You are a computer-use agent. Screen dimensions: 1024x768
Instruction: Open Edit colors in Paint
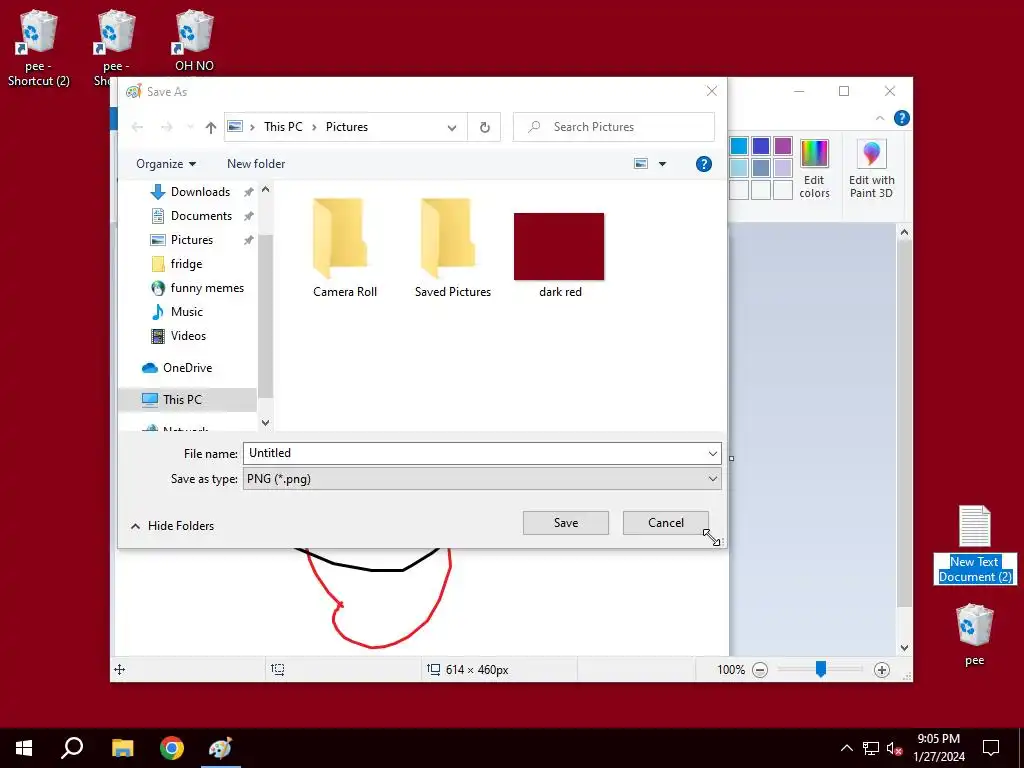point(814,168)
